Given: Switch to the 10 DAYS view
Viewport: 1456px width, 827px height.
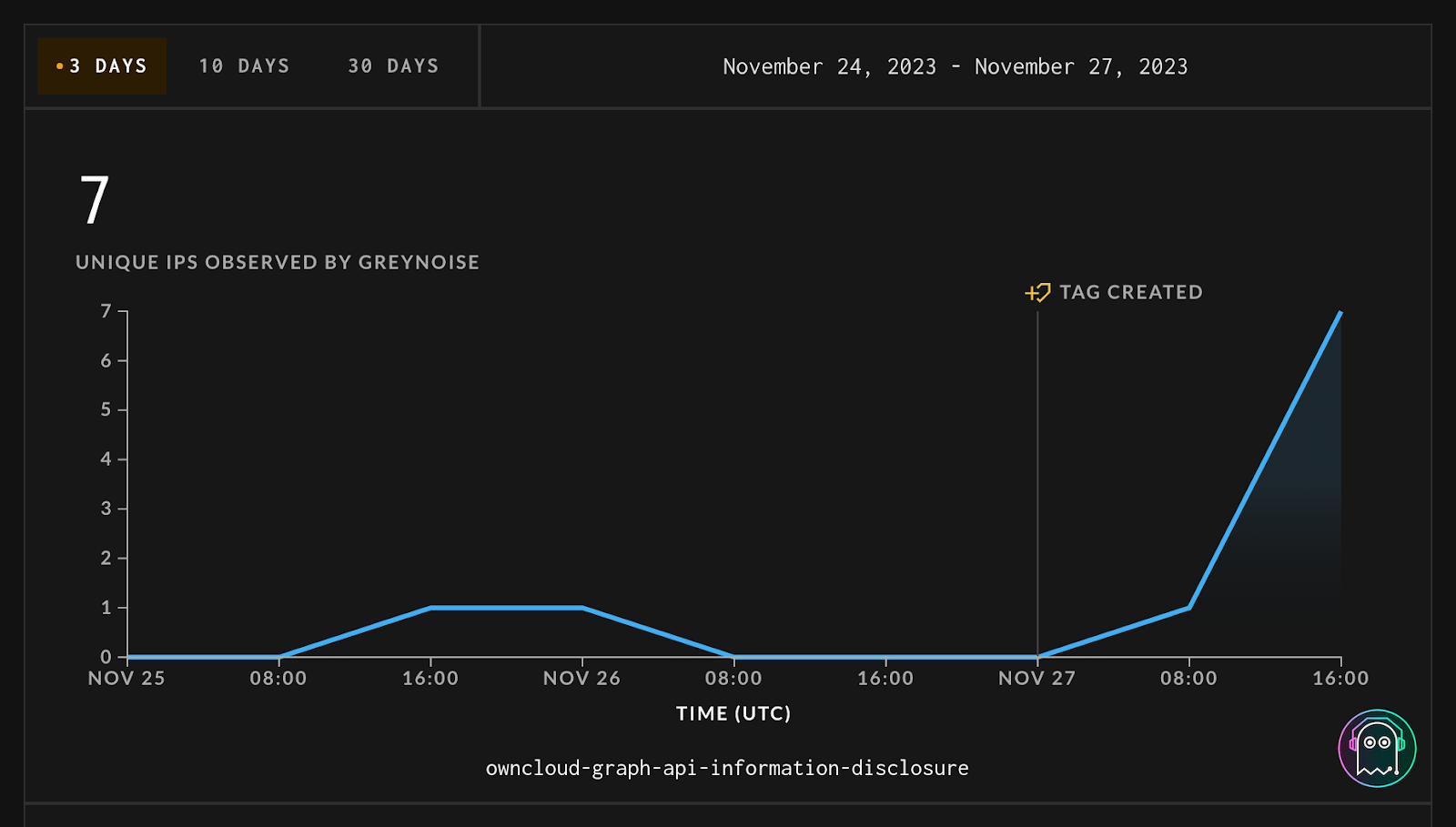Looking at the screenshot, I should pyautogui.click(x=245, y=66).
